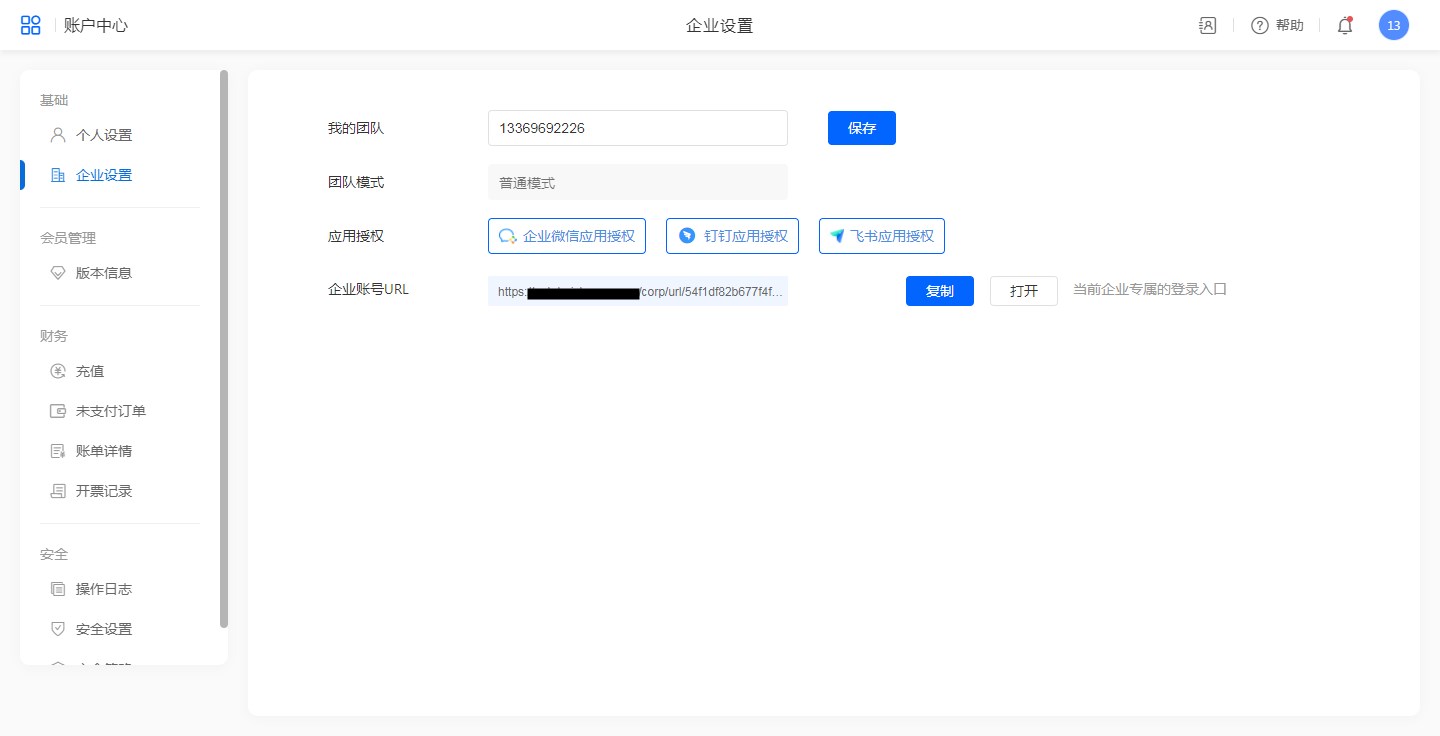The height and width of the screenshot is (736, 1440).
Task: Click 钉钉应用授权 button
Action: tap(732, 236)
